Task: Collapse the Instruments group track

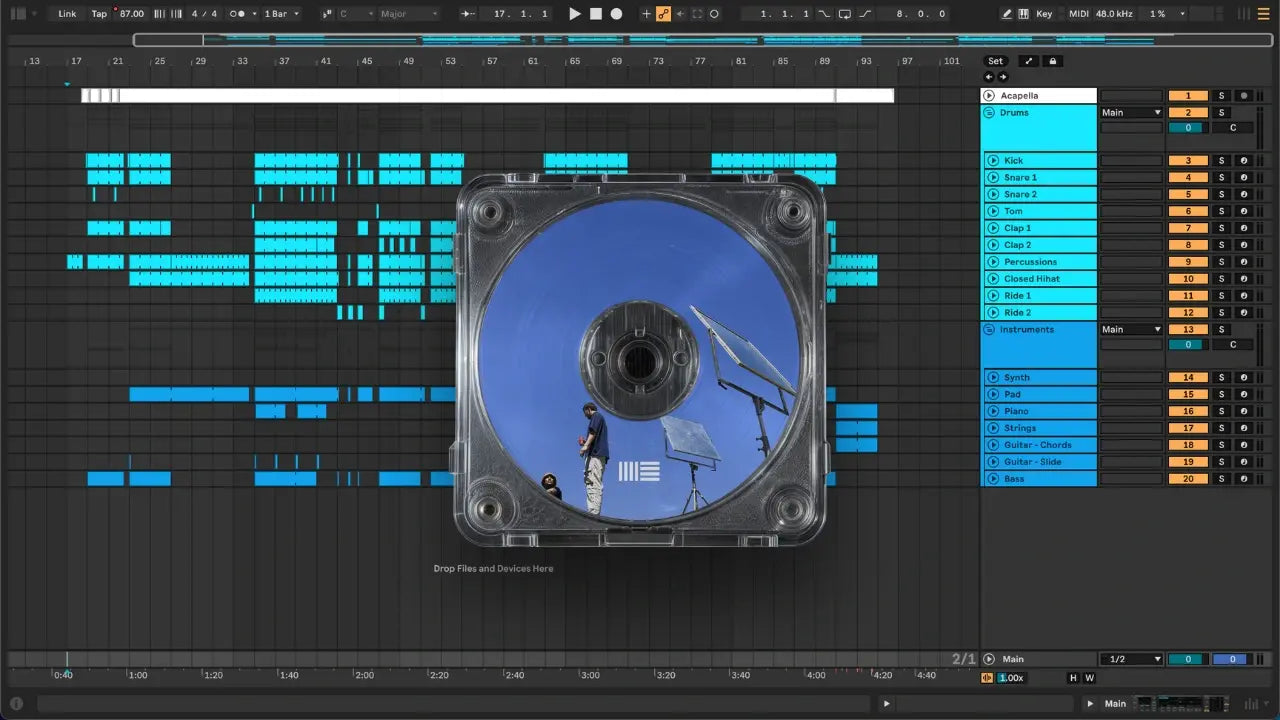Action: tap(989, 329)
